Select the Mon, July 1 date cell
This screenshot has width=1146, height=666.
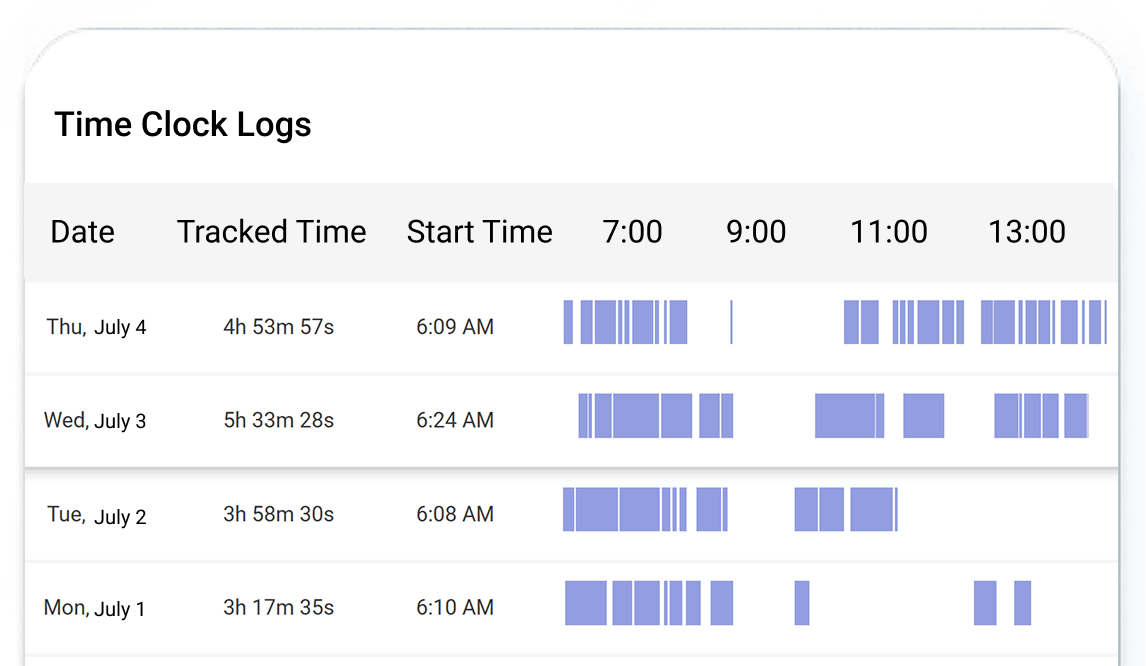coord(94,608)
